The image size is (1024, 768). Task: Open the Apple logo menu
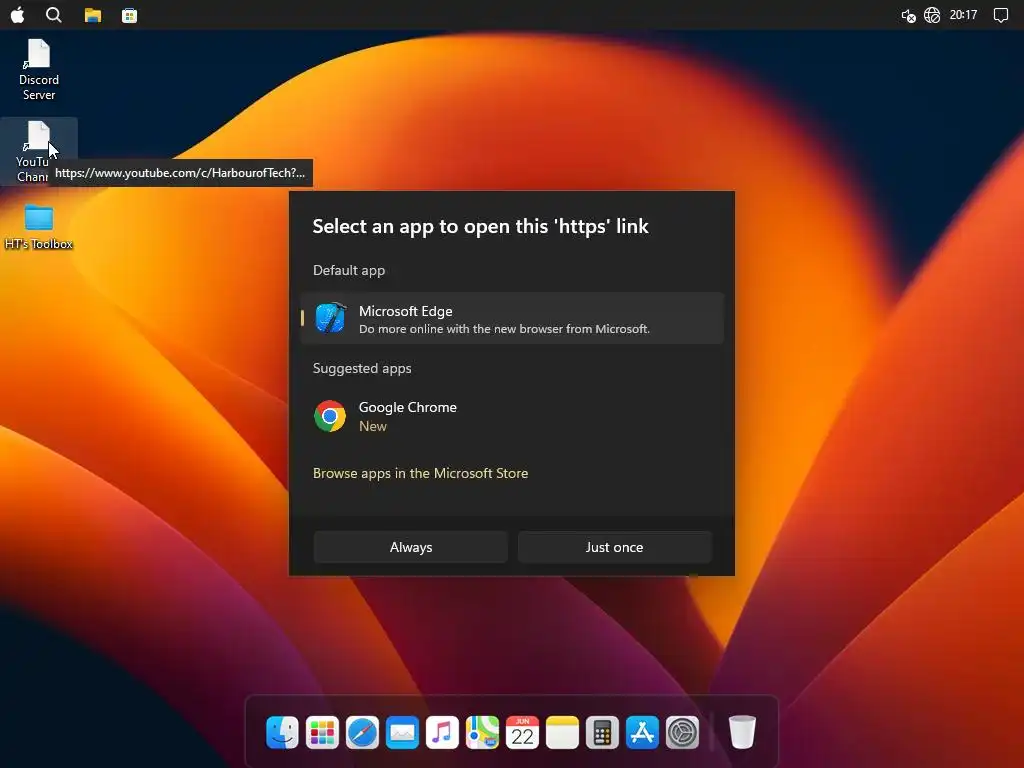[18, 15]
